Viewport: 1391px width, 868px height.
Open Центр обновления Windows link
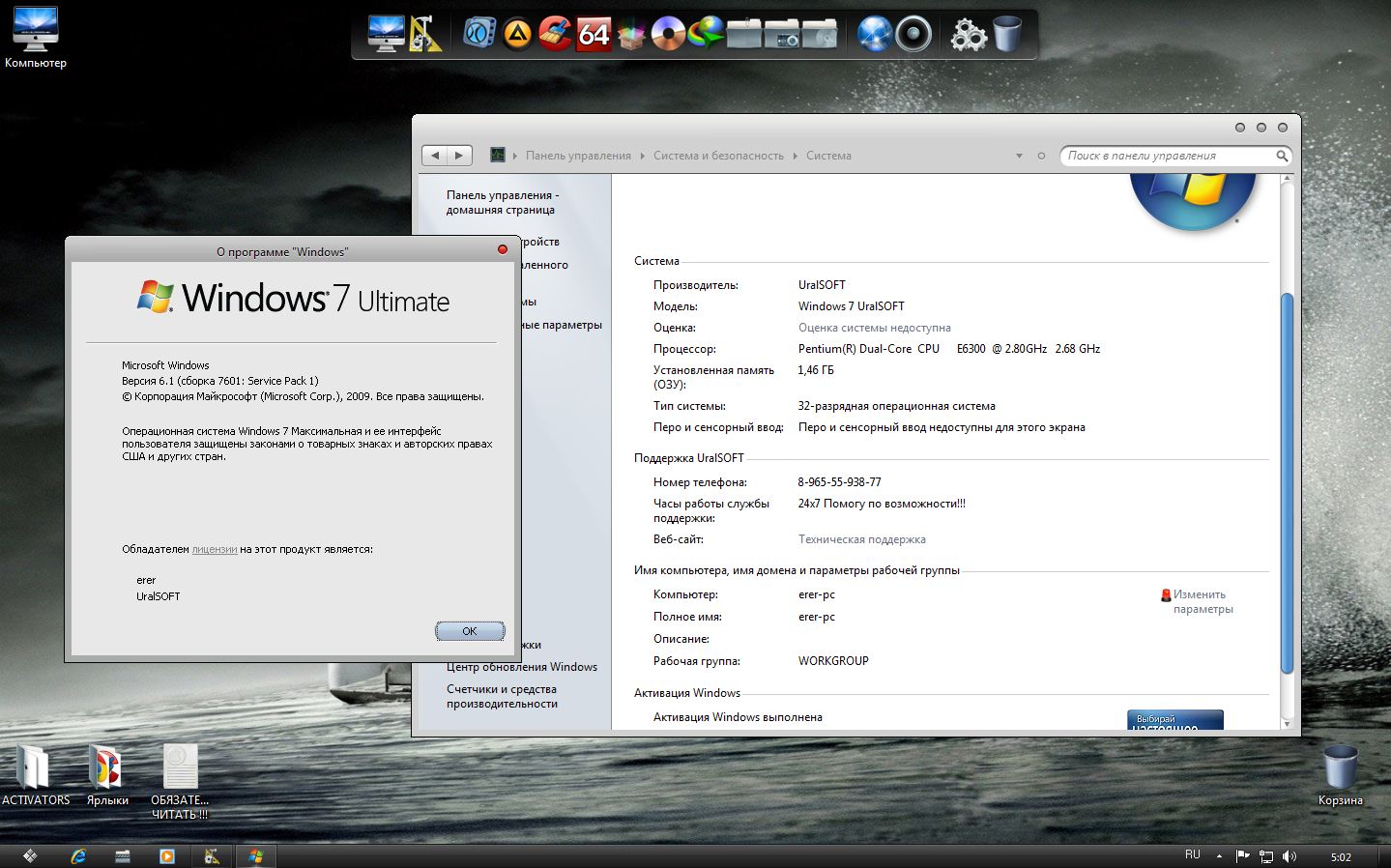click(x=522, y=667)
